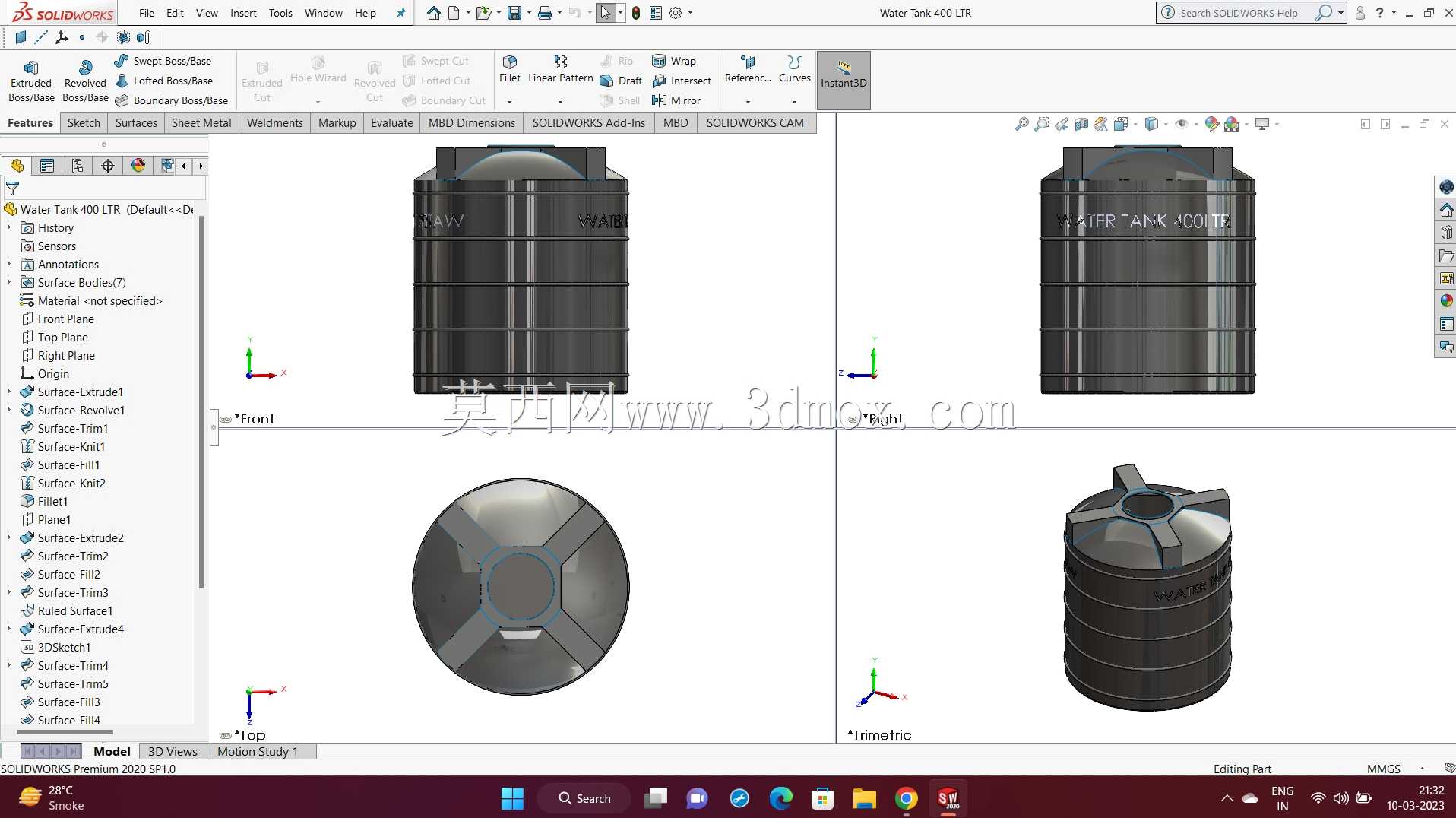This screenshot has height=818, width=1456.
Task: Open the Hide/Show Items eye icon
Action: click(x=1182, y=124)
